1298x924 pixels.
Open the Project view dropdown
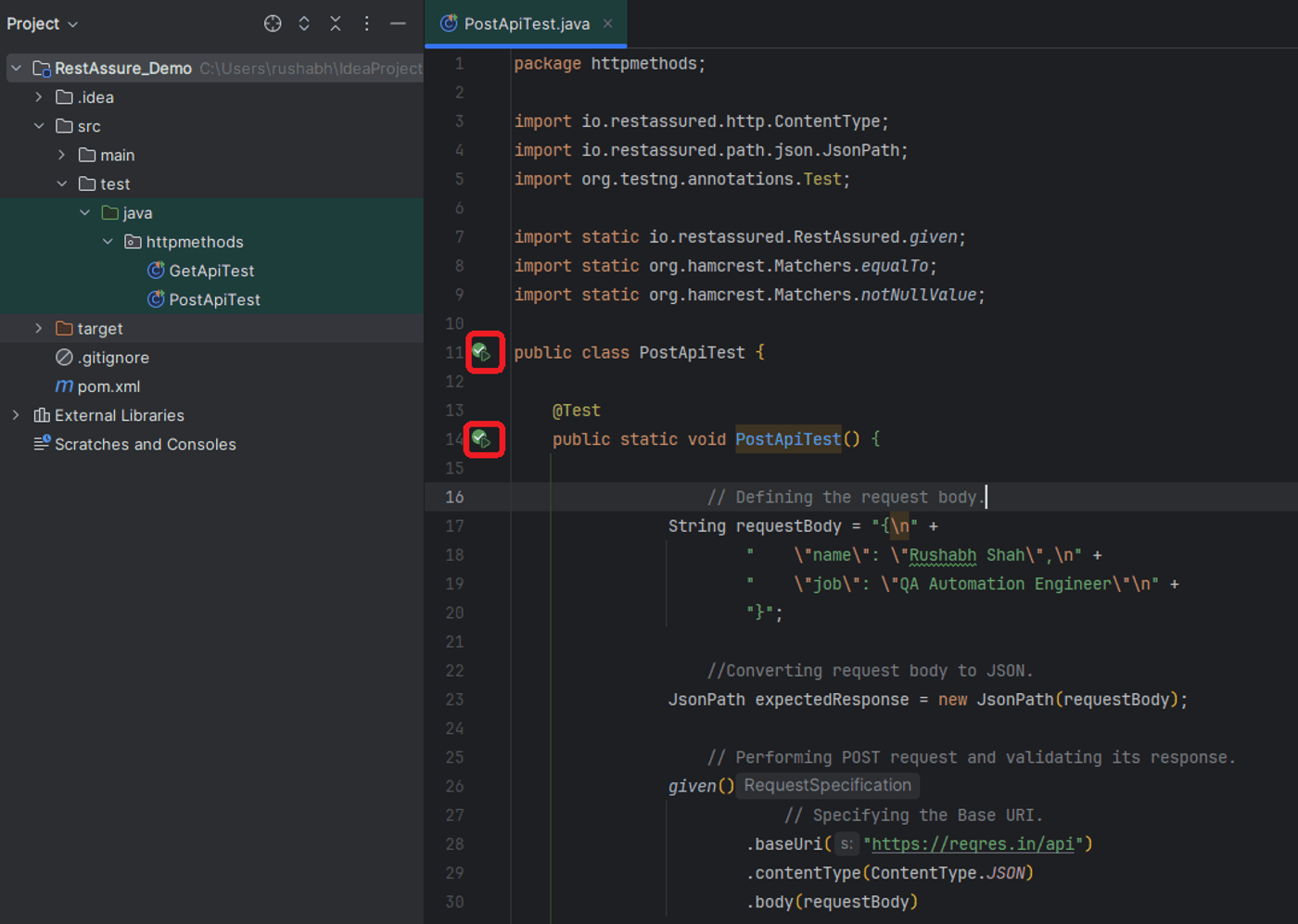[x=43, y=24]
